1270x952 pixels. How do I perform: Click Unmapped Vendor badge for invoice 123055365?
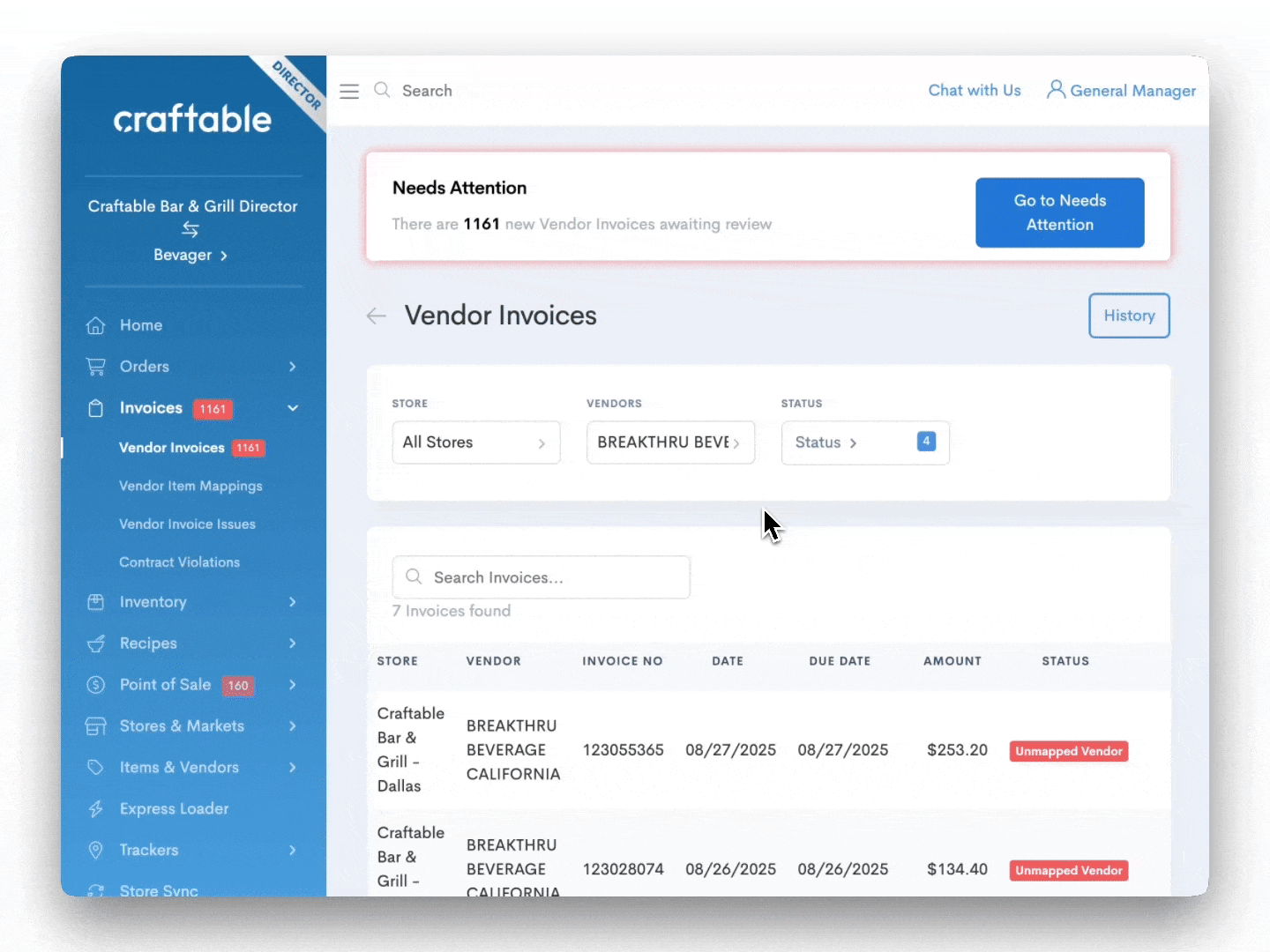point(1069,751)
